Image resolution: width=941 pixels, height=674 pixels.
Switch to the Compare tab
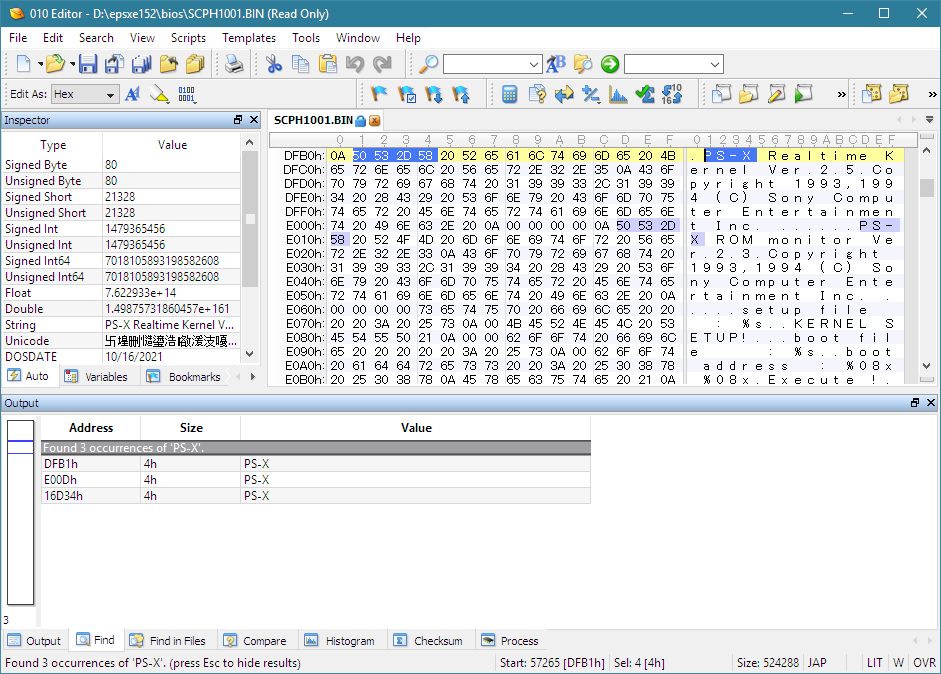point(254,640)
